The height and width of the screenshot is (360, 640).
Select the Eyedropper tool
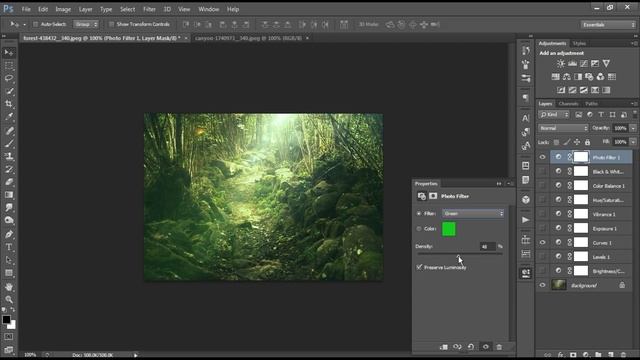point(9,116)
